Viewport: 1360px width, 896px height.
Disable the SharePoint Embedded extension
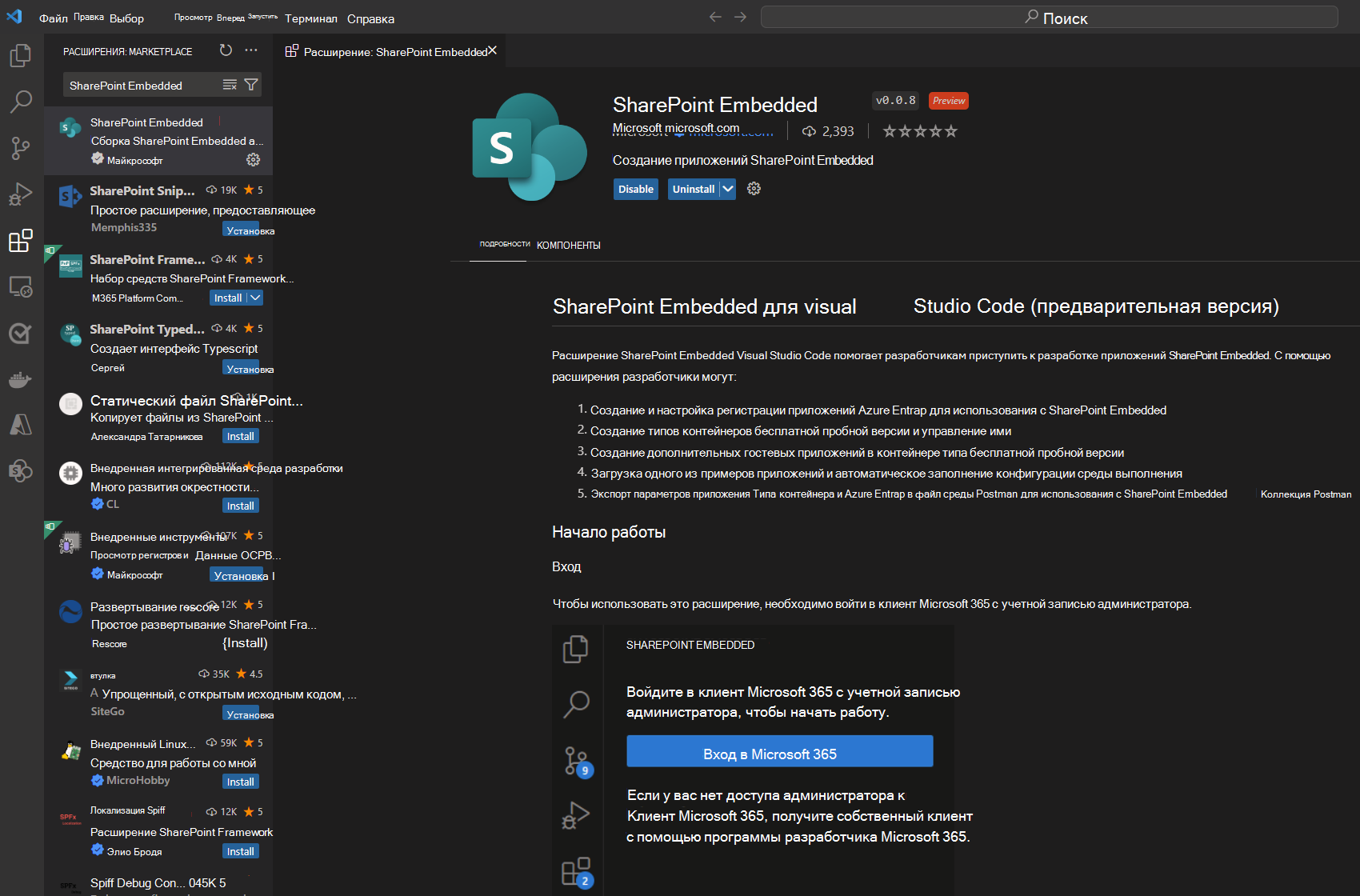tap(636, 190)
